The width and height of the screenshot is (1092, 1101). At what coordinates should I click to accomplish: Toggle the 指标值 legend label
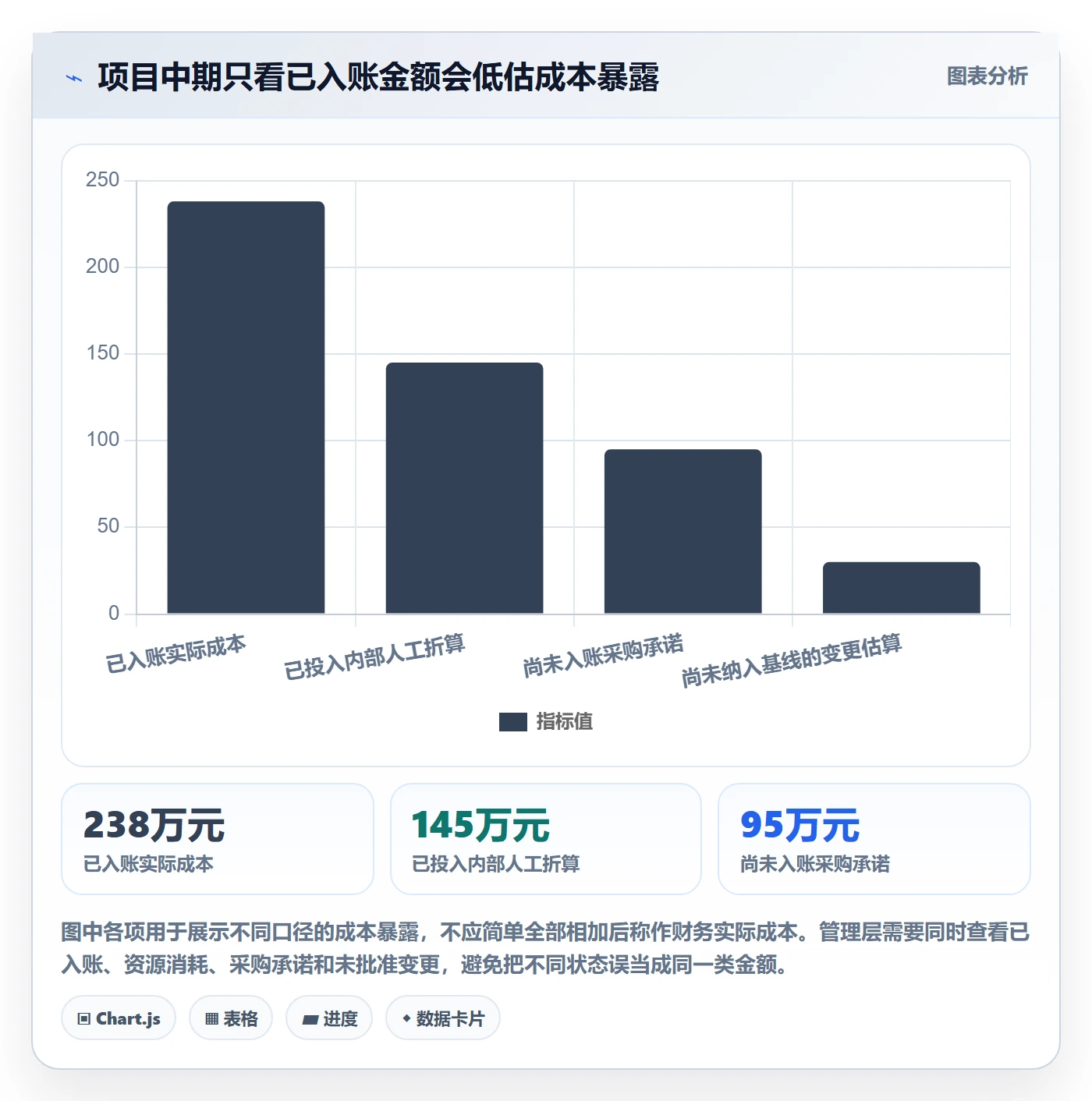tap(565, 722)
